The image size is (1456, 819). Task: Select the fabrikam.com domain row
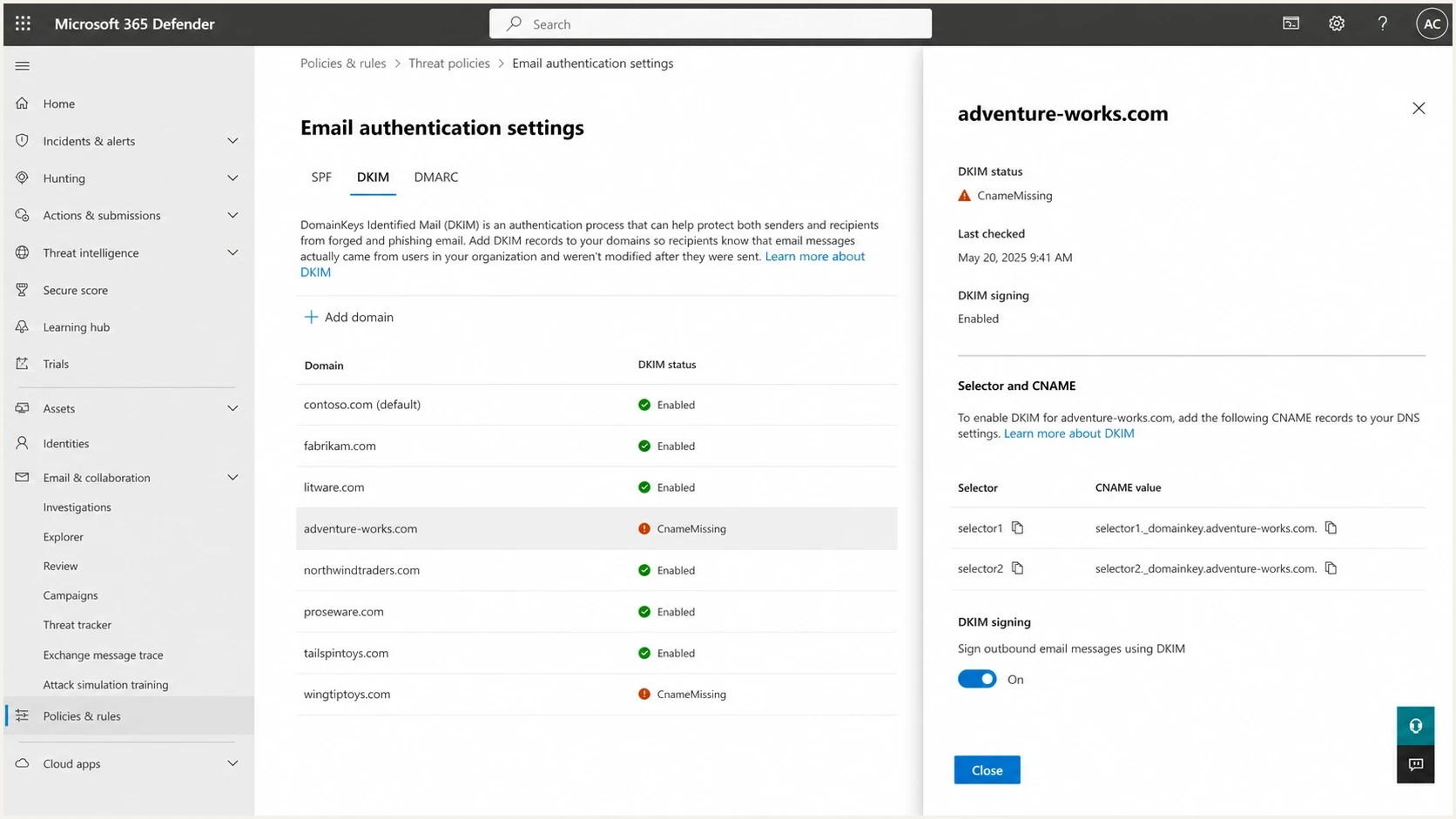(x=597, y=446)
